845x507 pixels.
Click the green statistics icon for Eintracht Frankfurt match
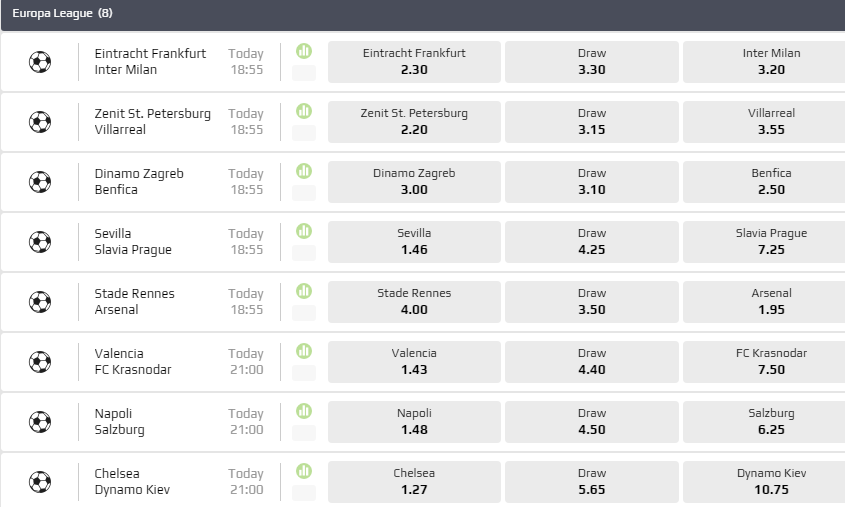[x=304, y=51]
